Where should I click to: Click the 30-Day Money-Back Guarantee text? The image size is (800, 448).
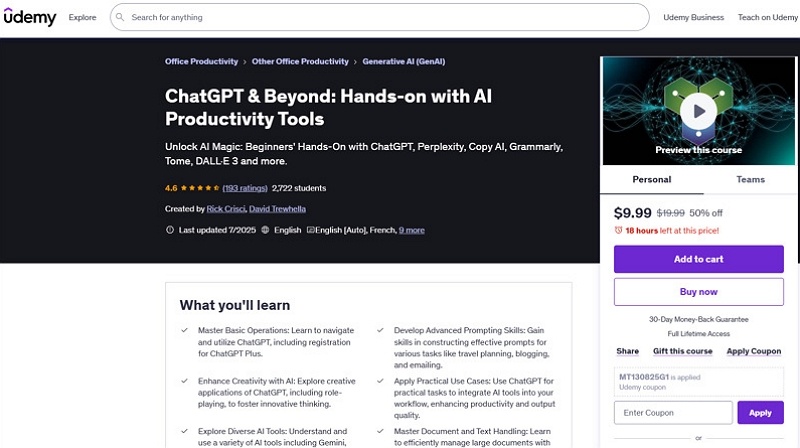(x=698, y=319)
